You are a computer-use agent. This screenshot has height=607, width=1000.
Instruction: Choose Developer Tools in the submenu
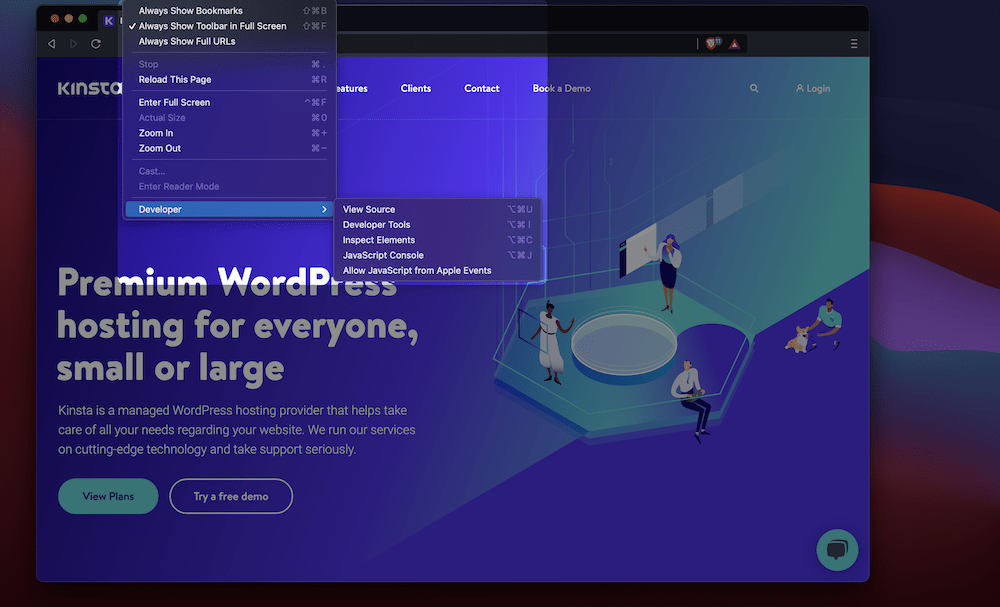(x=376, y=225)
